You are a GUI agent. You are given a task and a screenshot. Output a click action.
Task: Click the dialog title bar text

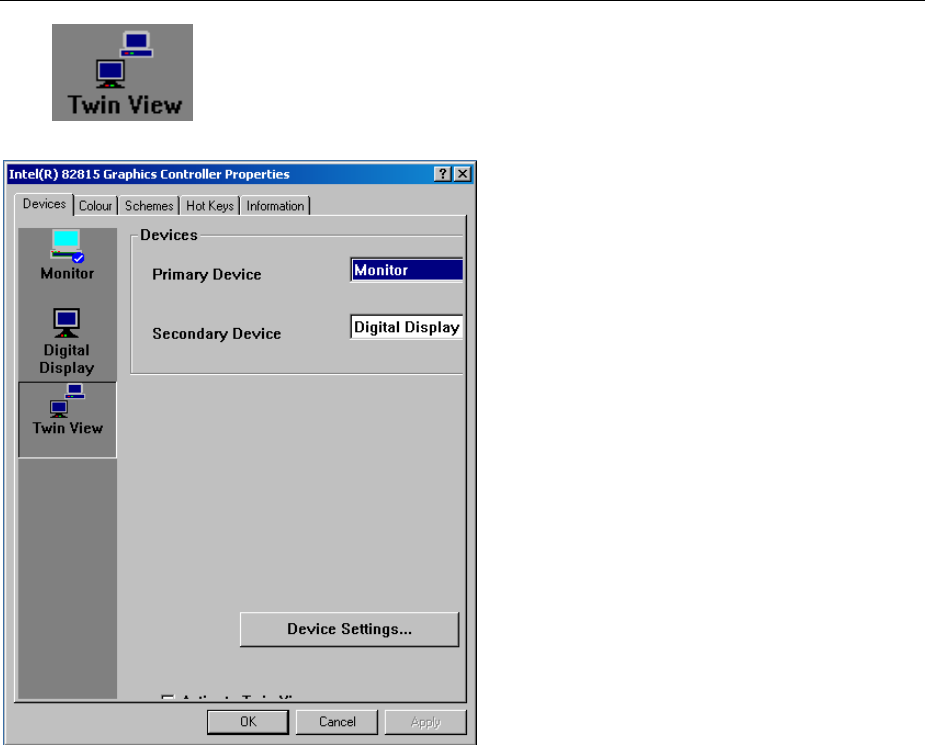coord(149,175)
